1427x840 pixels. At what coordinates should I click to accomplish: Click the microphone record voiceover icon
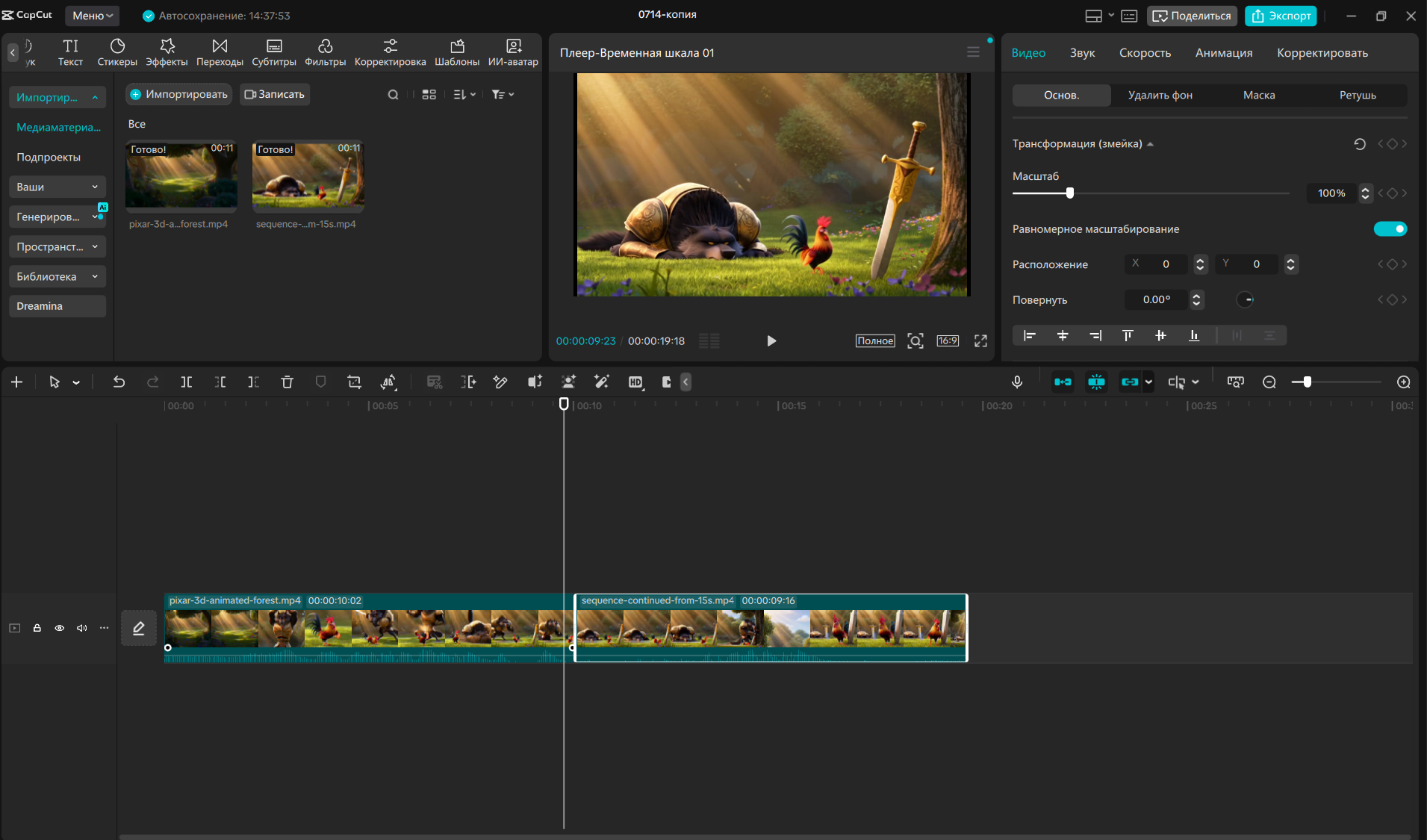coord(1017,382)
